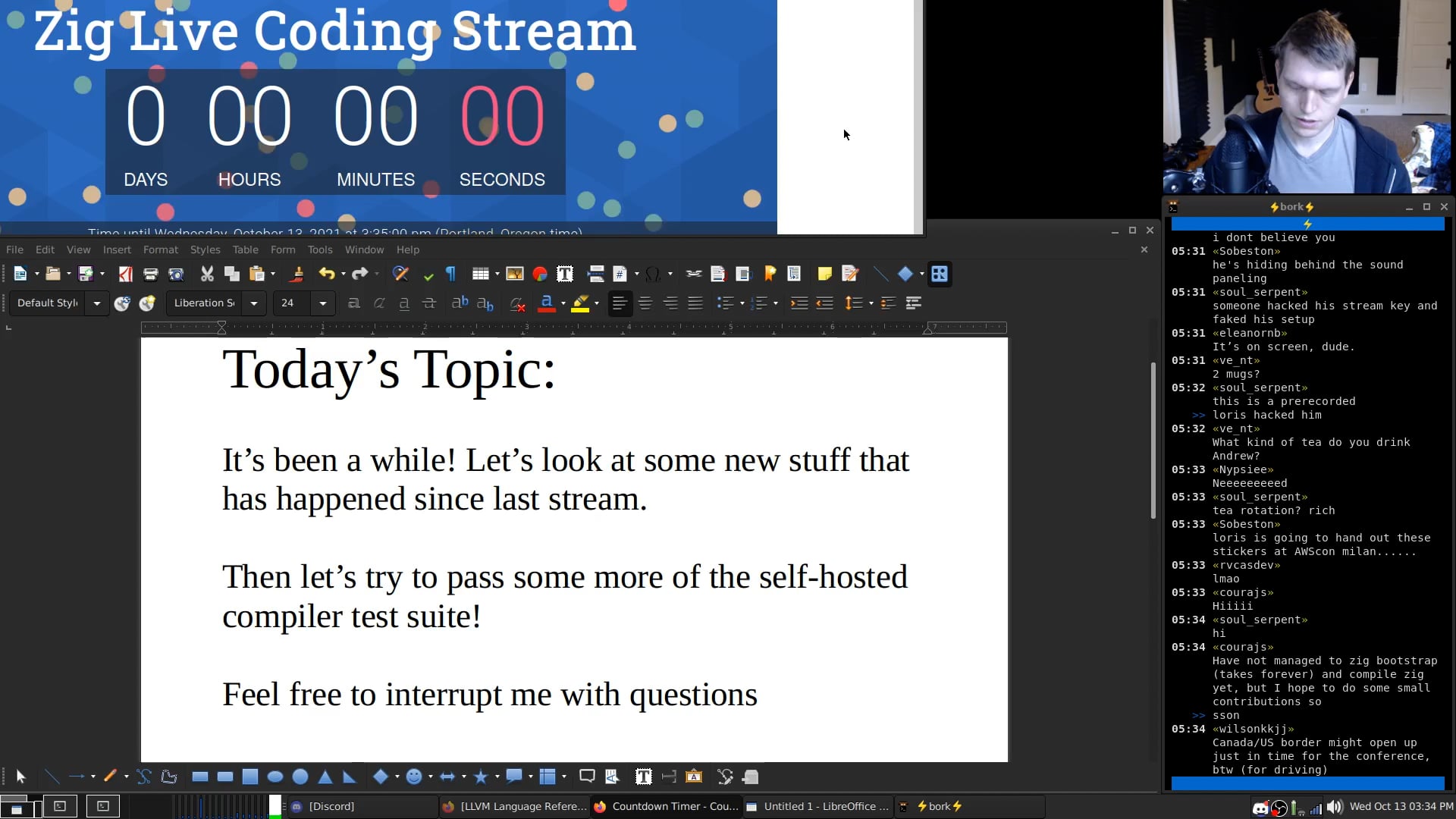Image resolution: width=1456 pixels, height=819 pixels.
Task: Toggle the Draw Functions toolbar button
Action: 940,275
